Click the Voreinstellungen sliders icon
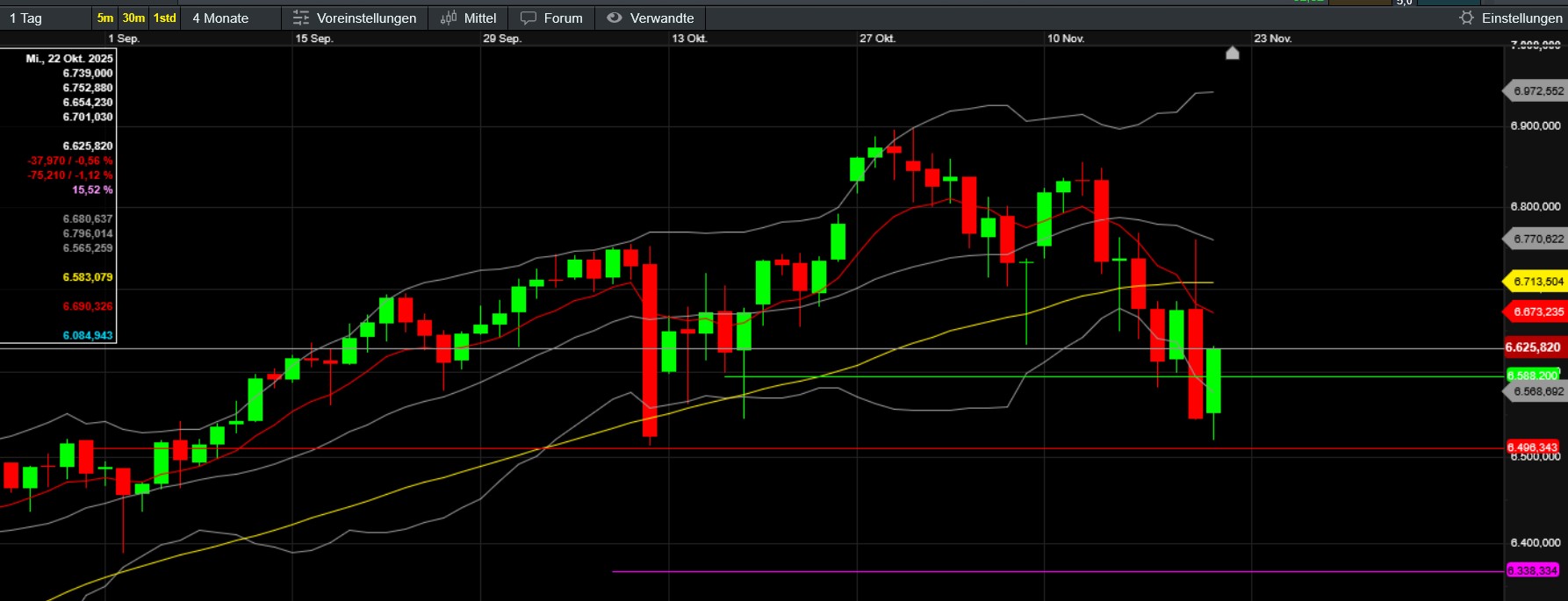This screenshot has height=601, width=1568. 301,18
